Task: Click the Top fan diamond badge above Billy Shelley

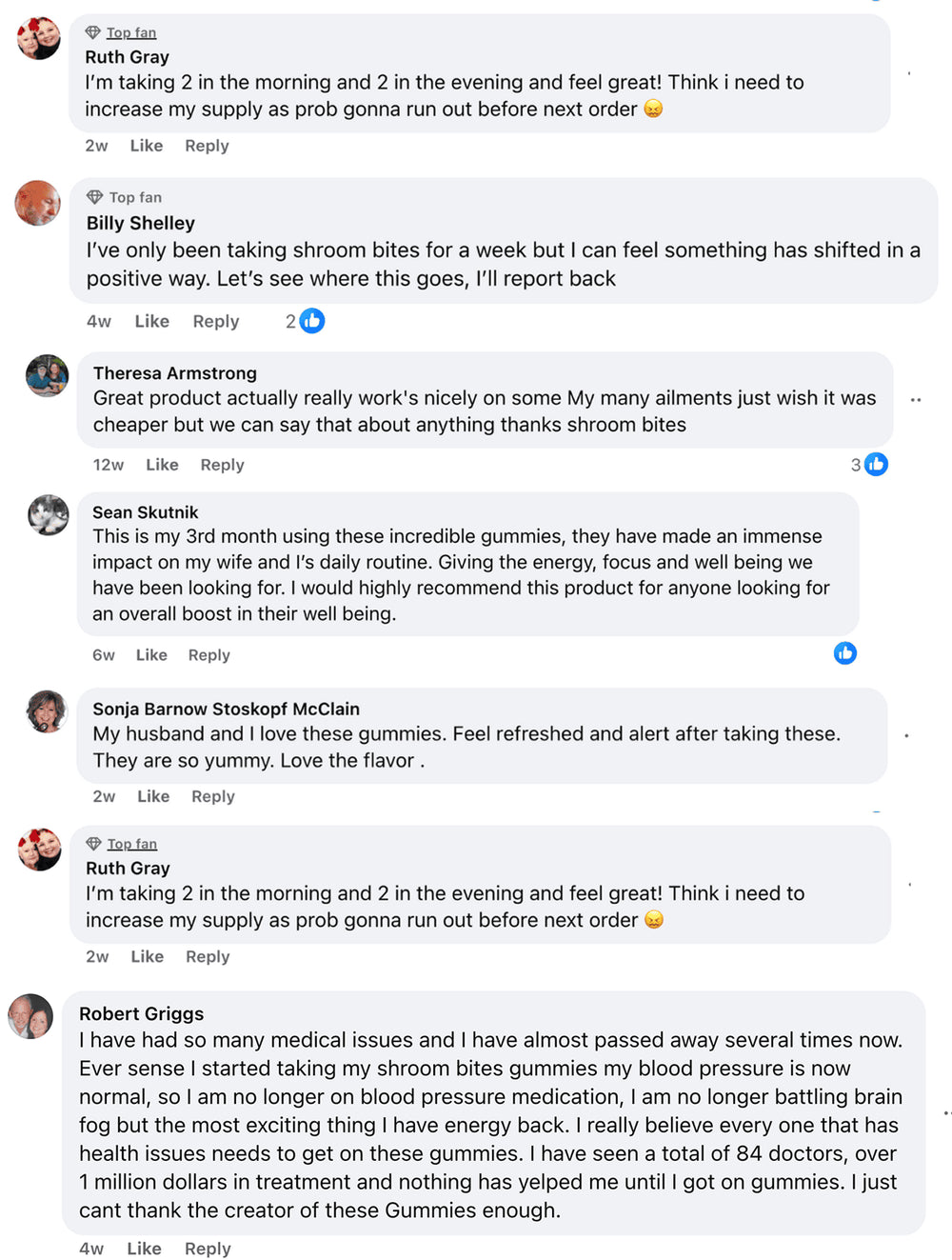Action: [94, 197]
